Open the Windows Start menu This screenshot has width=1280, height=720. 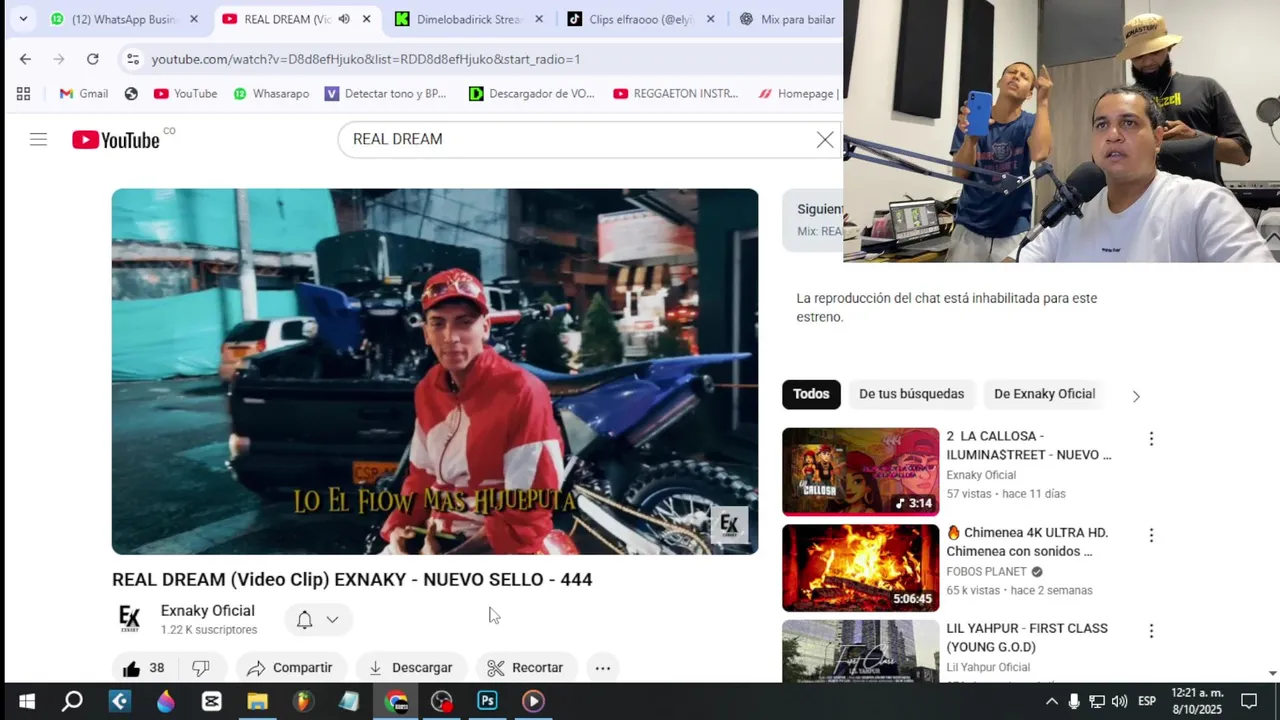pyautogui.click(x=27, y=701)
